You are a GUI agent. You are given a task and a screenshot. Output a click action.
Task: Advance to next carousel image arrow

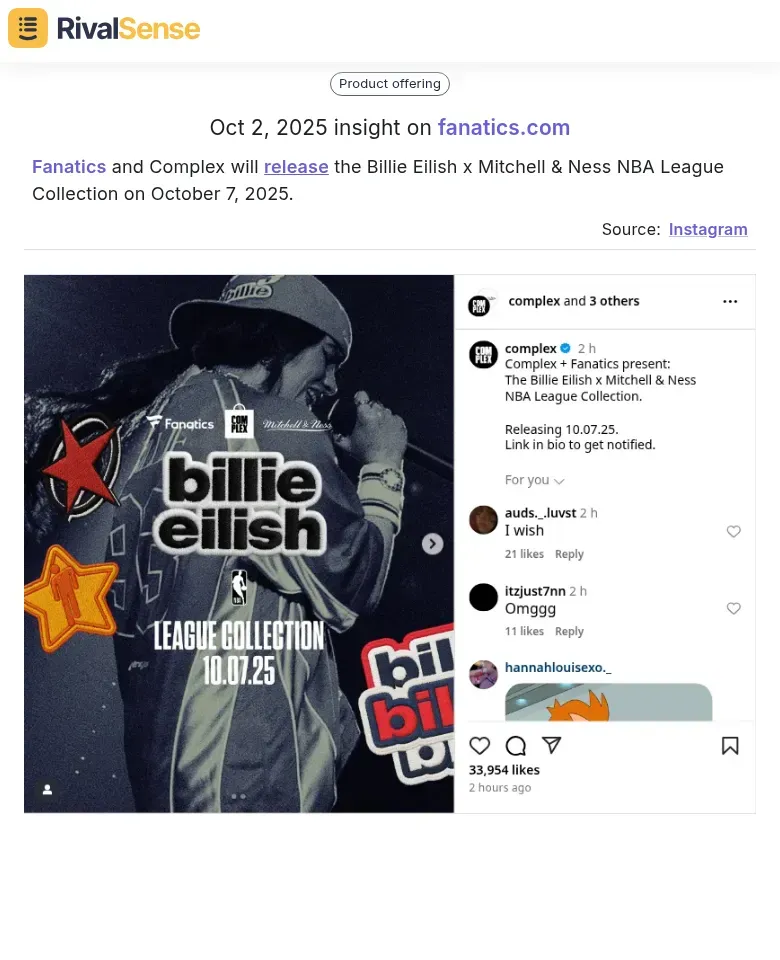tap(432, 544)
